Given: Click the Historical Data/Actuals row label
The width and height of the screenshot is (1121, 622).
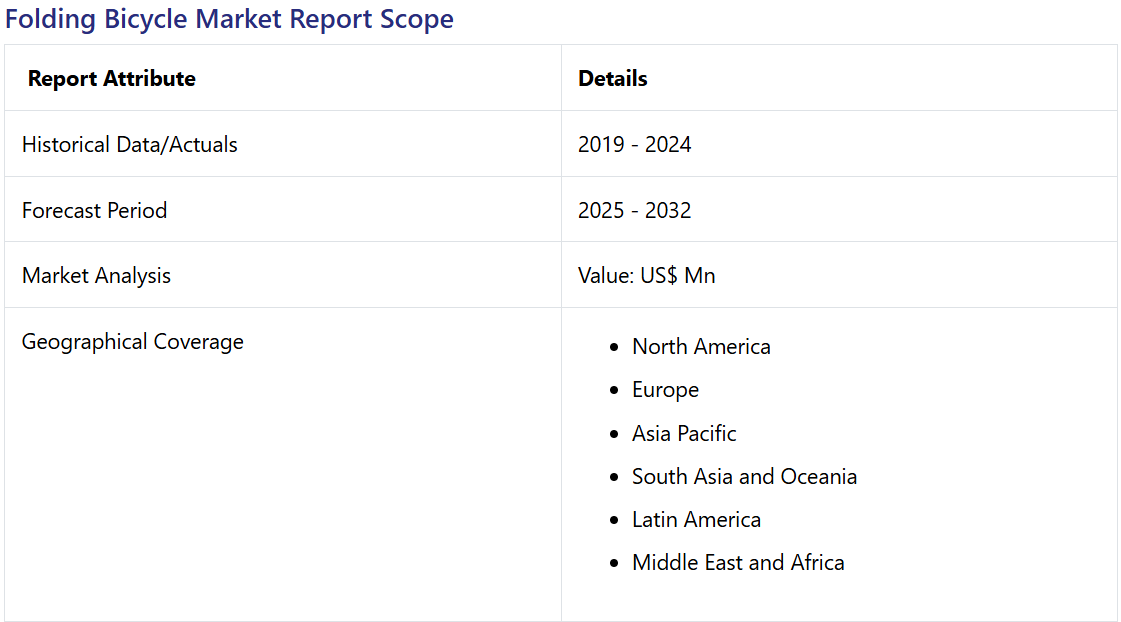Looking at the screenshot, I should (x=129, y=144).
